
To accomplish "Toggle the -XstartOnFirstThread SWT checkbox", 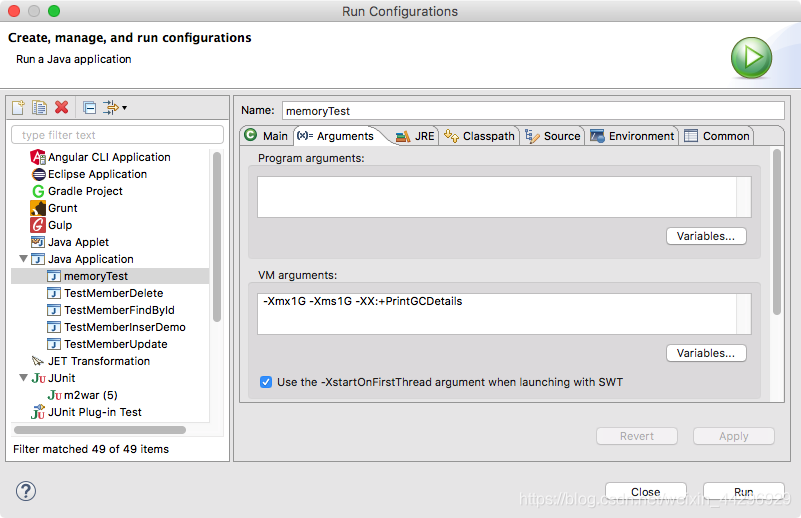I will coord(266,382).
